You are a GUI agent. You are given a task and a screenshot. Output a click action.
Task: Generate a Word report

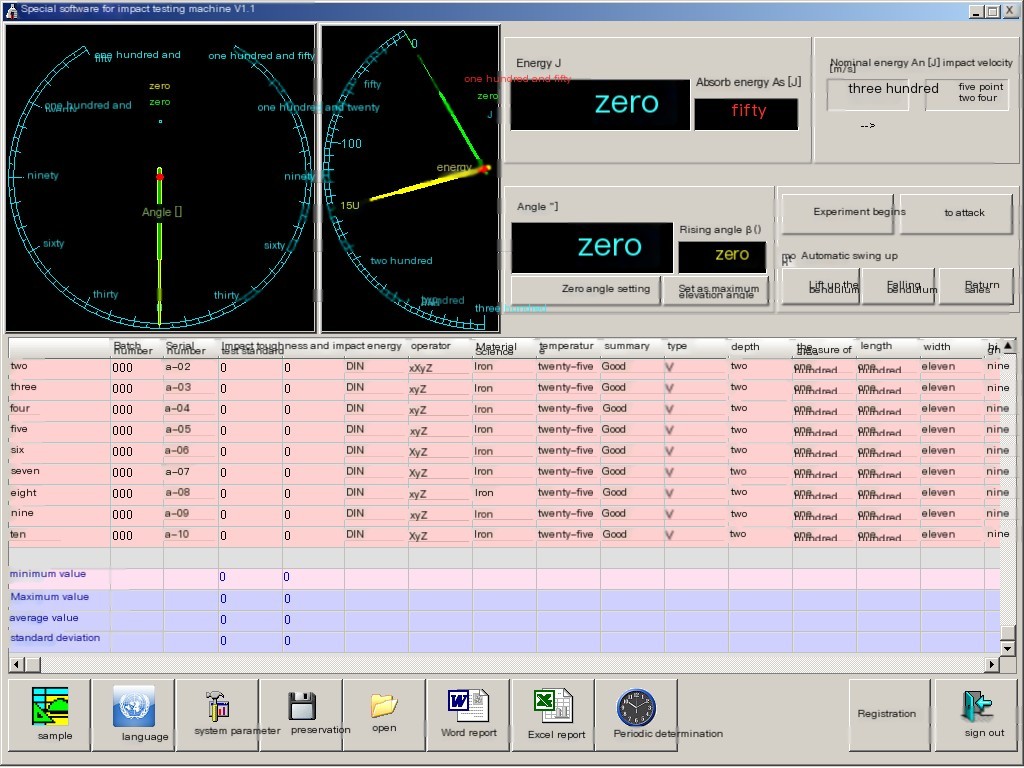[468, 714]
